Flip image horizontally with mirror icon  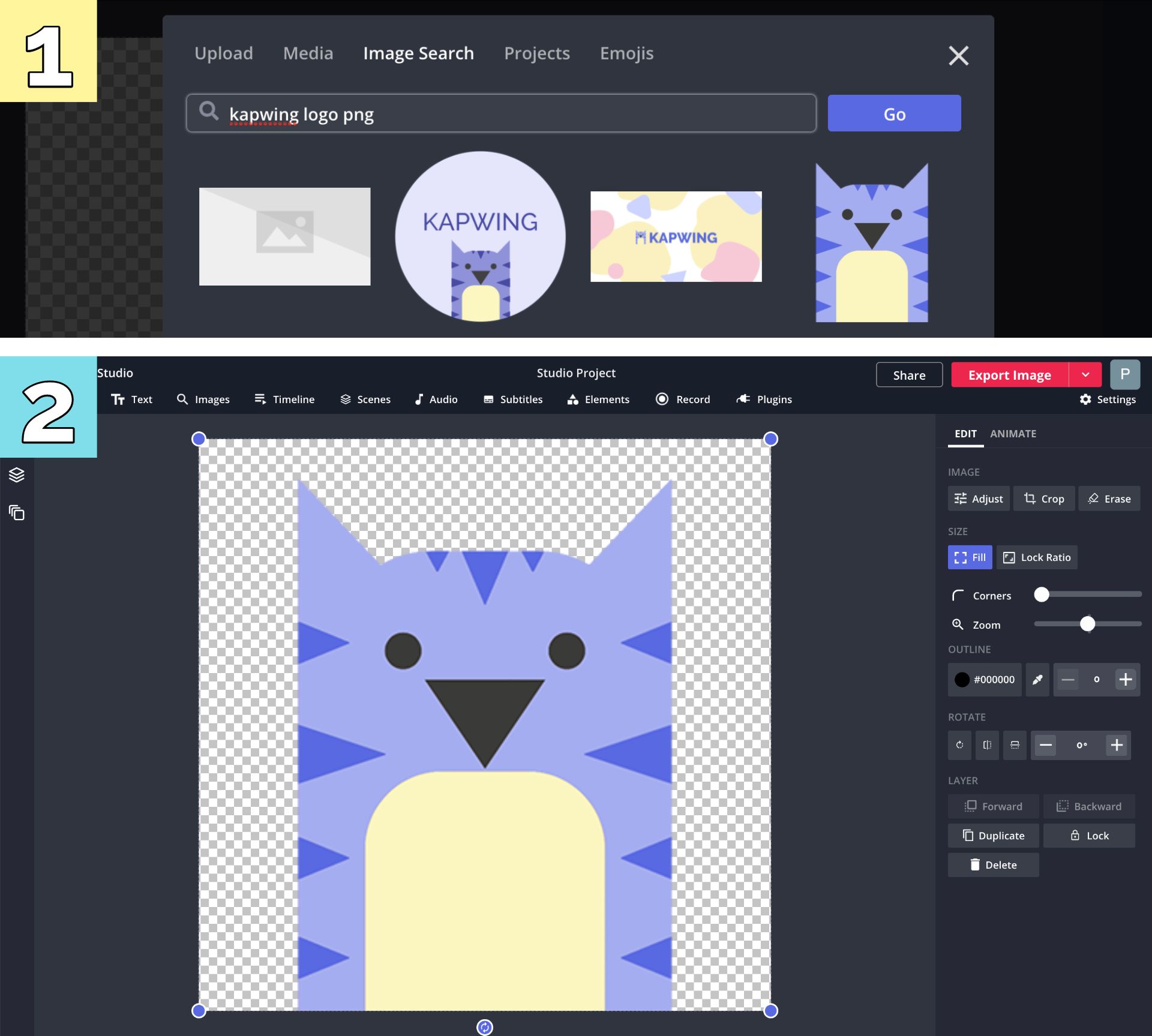987,745
